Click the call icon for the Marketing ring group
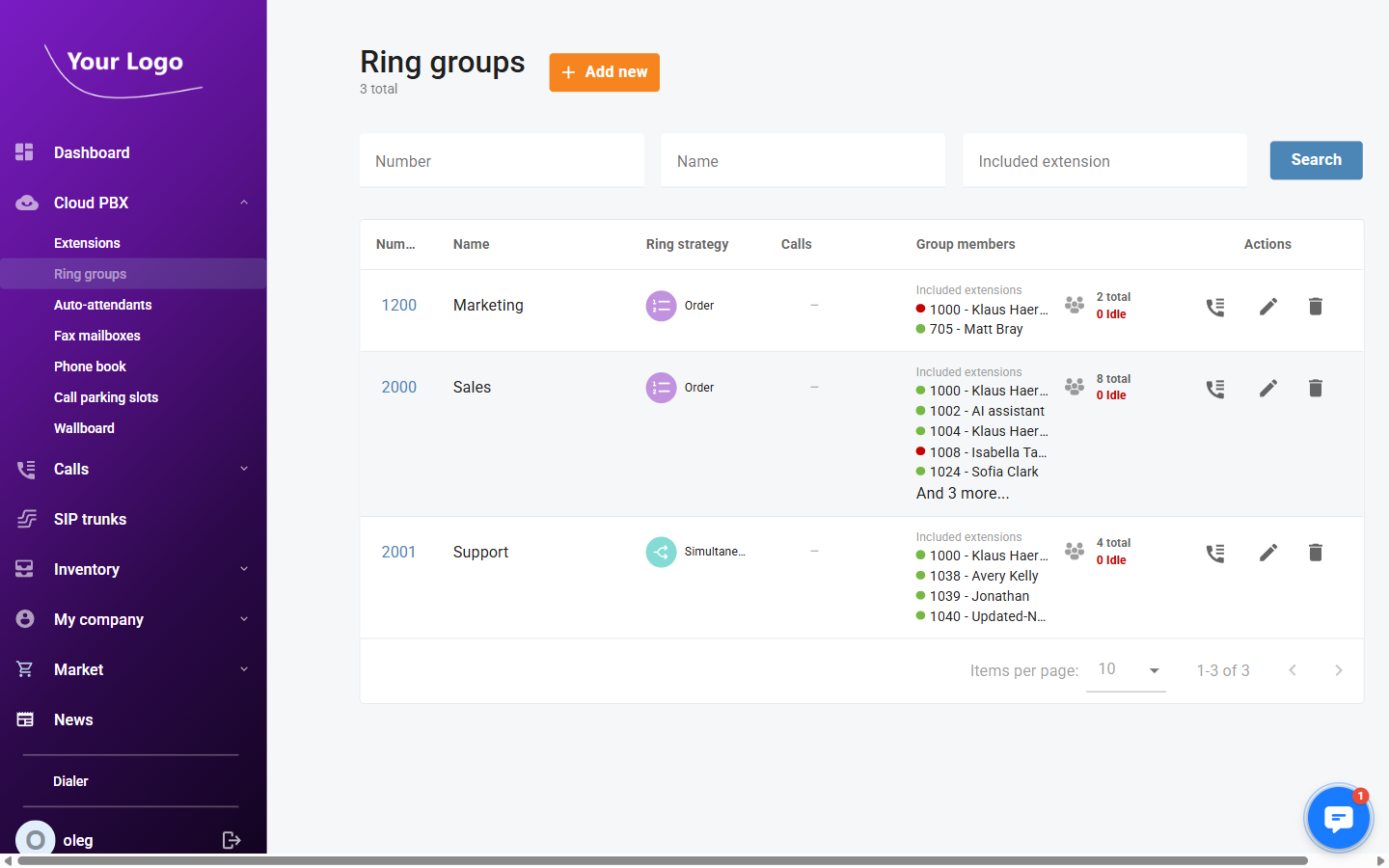The width and height of the screenshot is (1389, 868). pos(1215,306)
